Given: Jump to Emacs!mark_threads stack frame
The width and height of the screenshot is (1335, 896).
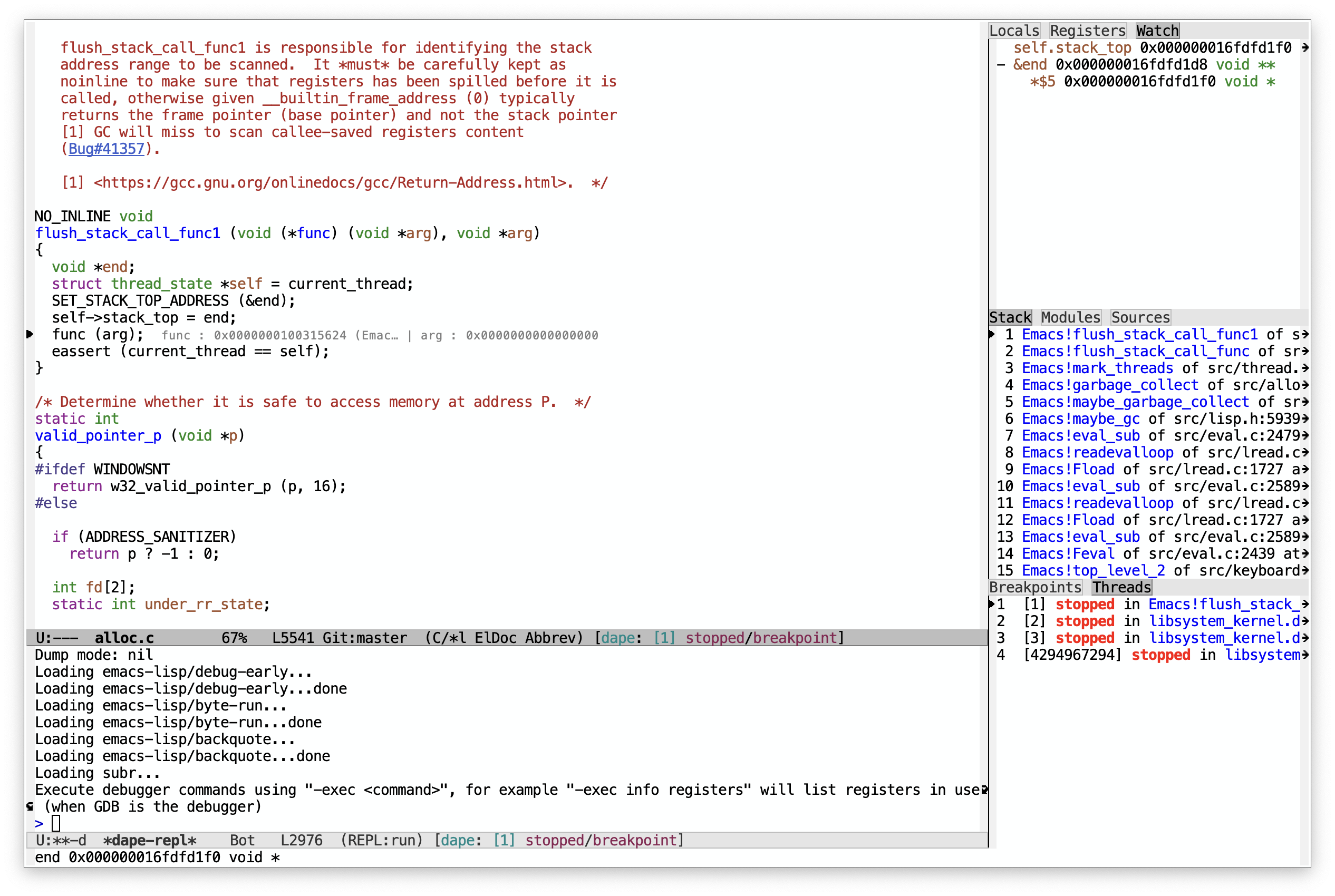Looking at the screenshot, I should point(1097,368).
